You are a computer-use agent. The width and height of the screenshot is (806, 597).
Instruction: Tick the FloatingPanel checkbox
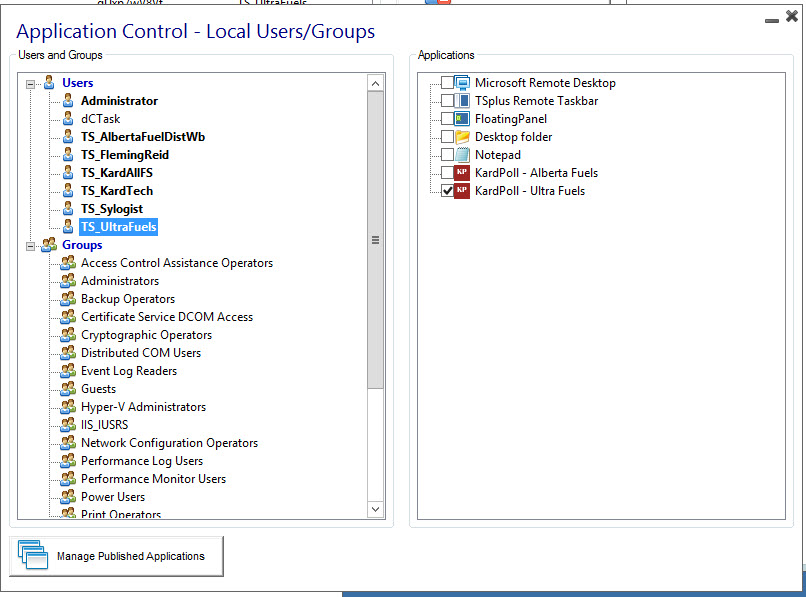click(x=447, y=119)
